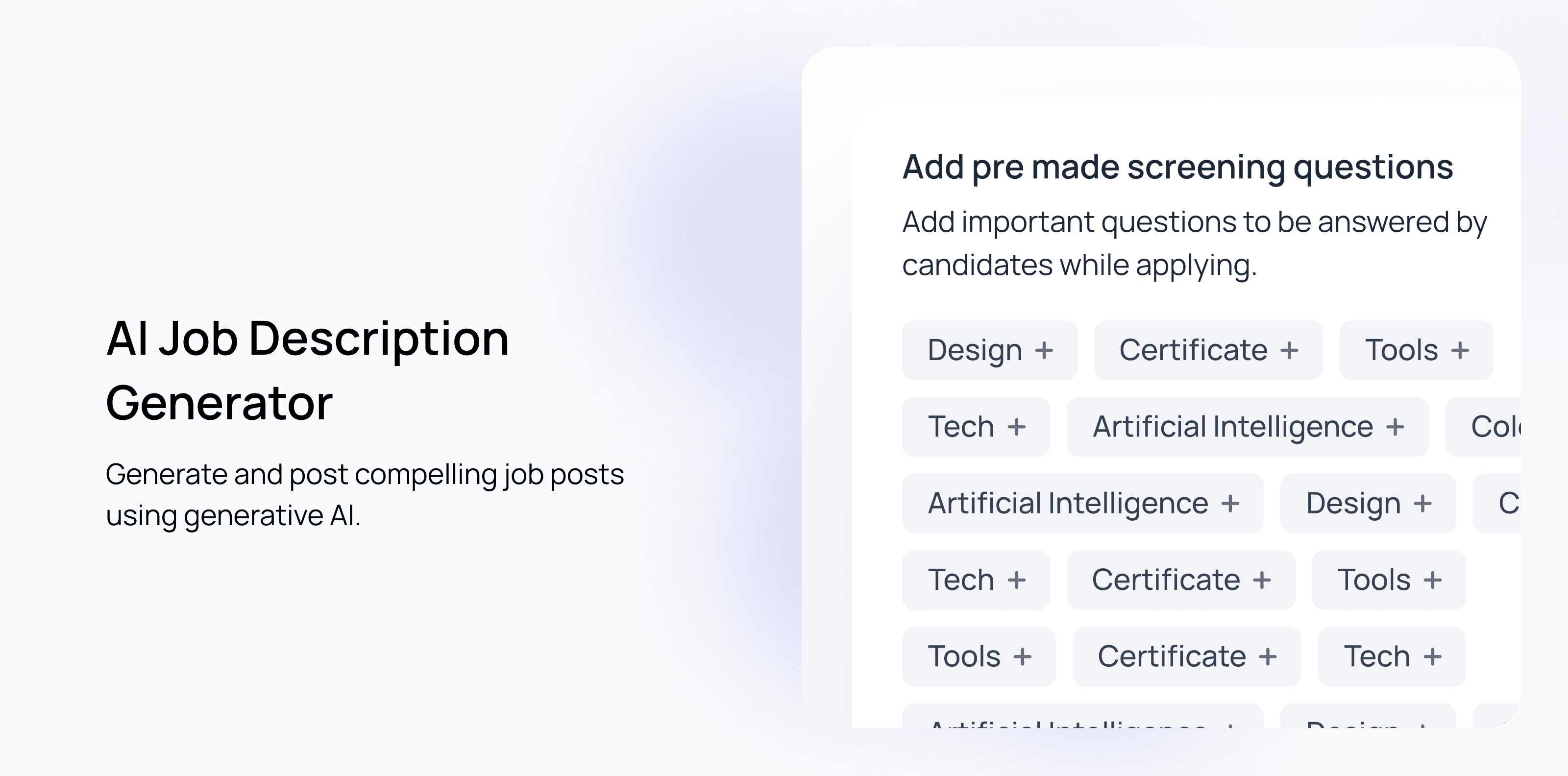Select the partially cut-off Col chip
The image size is (1568, 776).
click(x=1483, y=427)
